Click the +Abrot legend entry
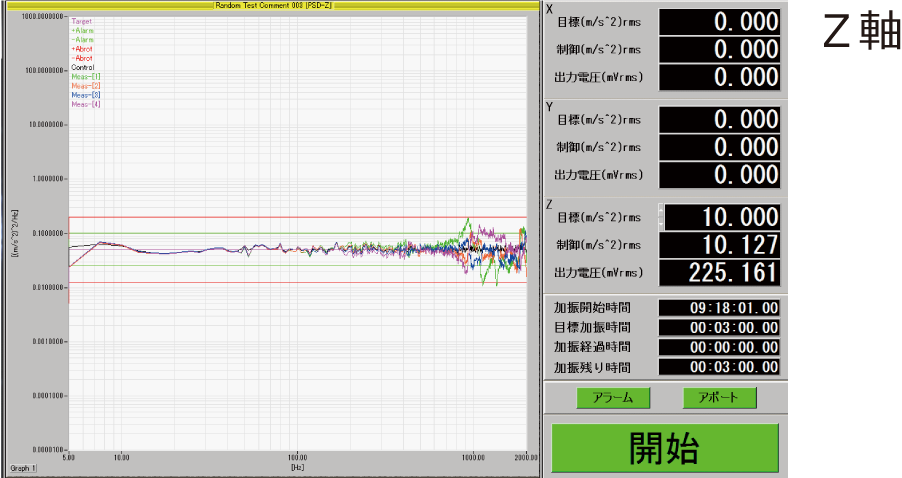The height and width of the screenshot is (478, 902). click(x=82, y=49)
